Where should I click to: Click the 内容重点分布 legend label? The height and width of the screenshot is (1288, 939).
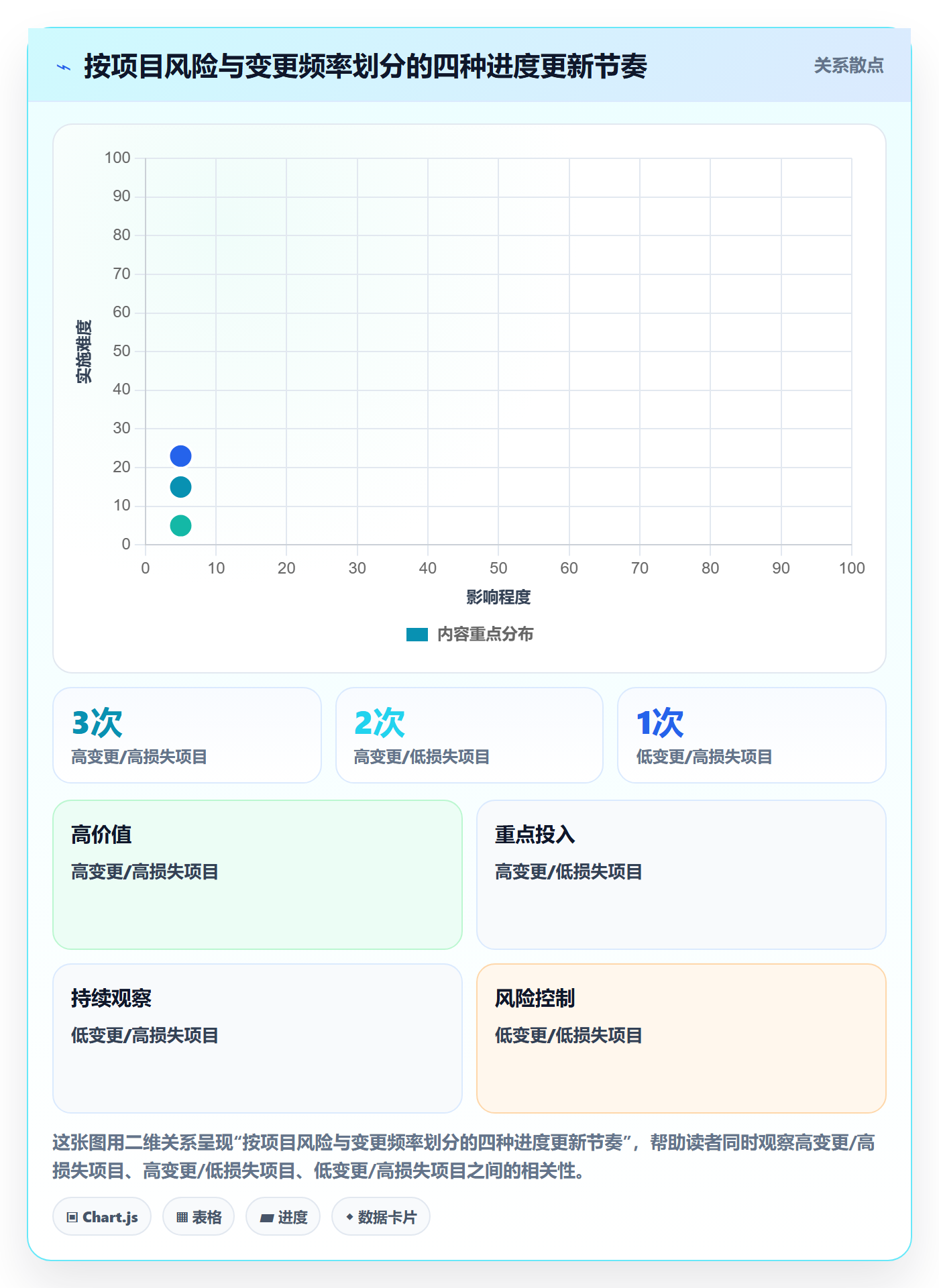click(x=485, y=635)
